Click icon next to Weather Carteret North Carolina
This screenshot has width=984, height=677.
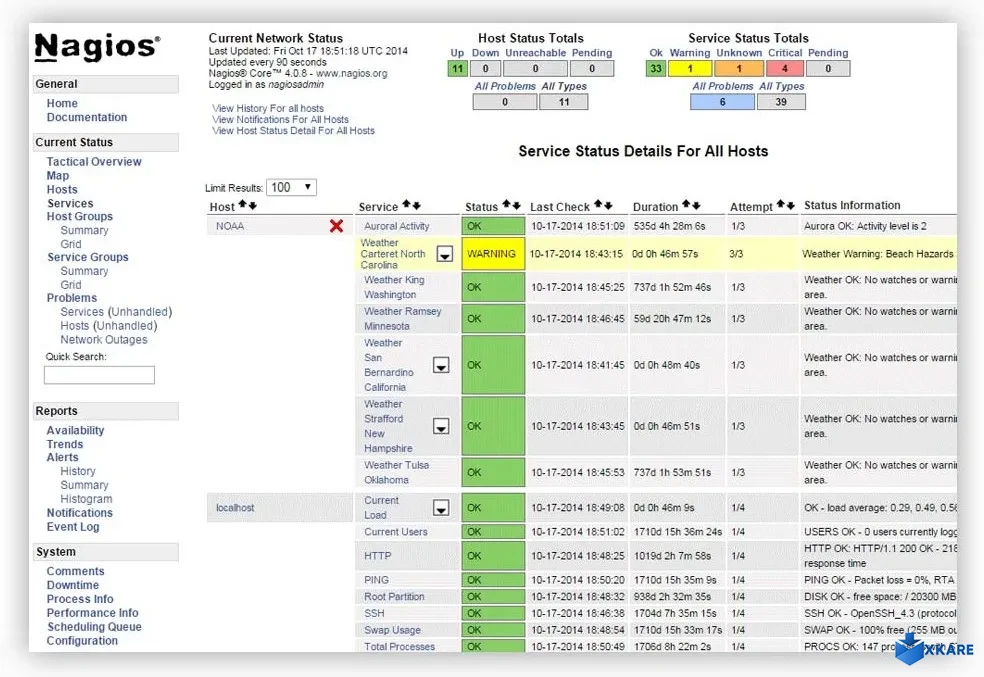click(444, 254)
